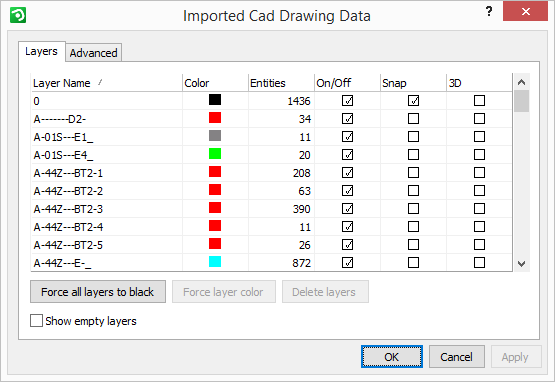Click the scroll up arrow of layer list
The image size is (555, 382).
(x=521, y=82)
